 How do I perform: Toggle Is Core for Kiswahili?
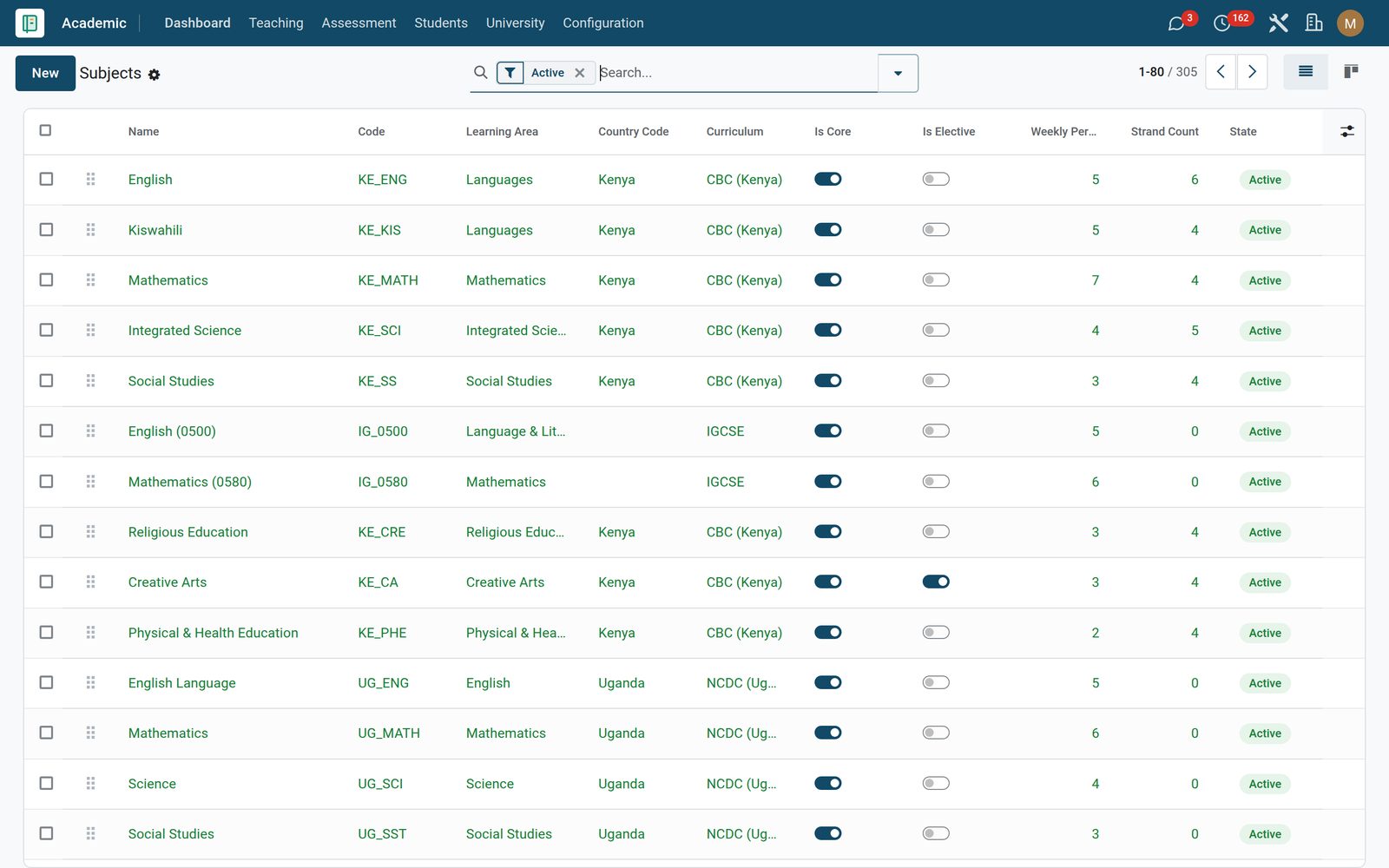[x=828, y=230]
